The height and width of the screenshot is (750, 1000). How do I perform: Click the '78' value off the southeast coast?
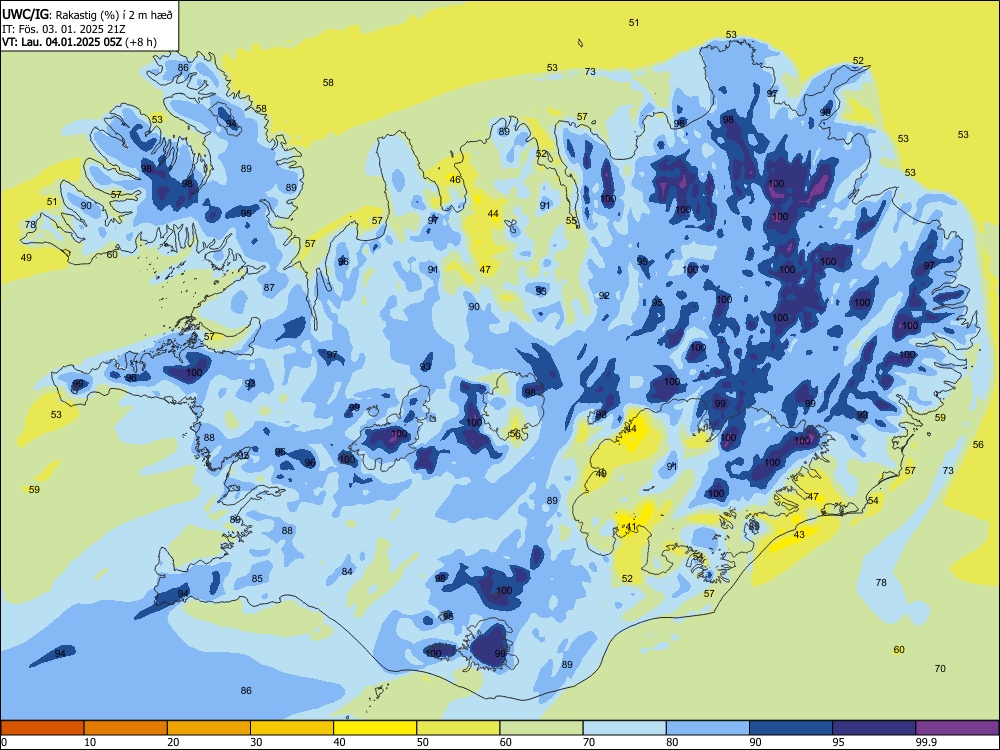point(881,583)
